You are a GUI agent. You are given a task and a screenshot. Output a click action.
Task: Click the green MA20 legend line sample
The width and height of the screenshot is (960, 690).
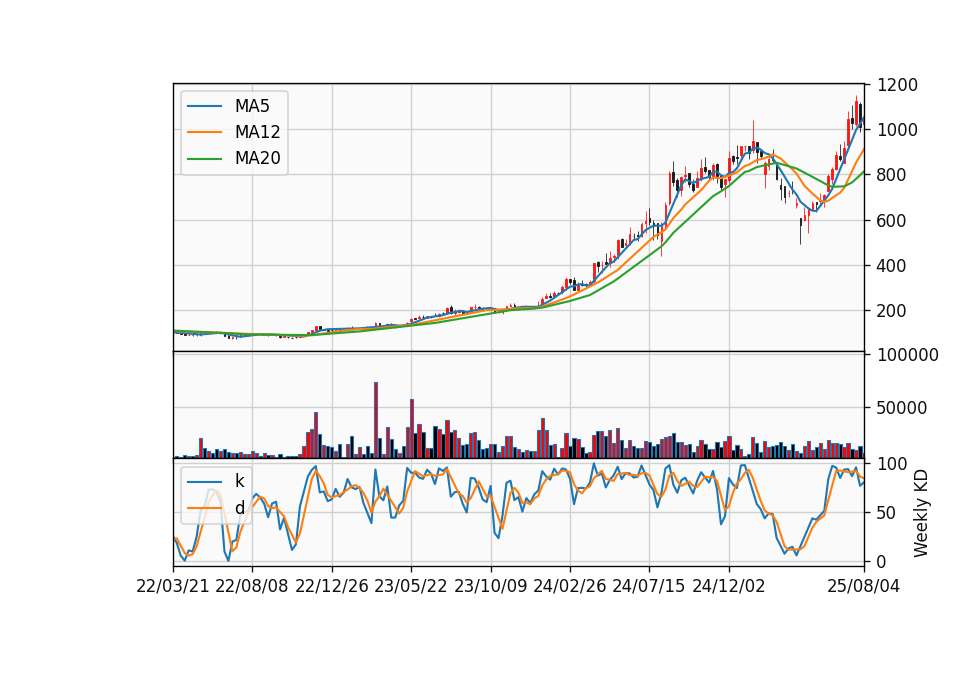pos(204,158)
